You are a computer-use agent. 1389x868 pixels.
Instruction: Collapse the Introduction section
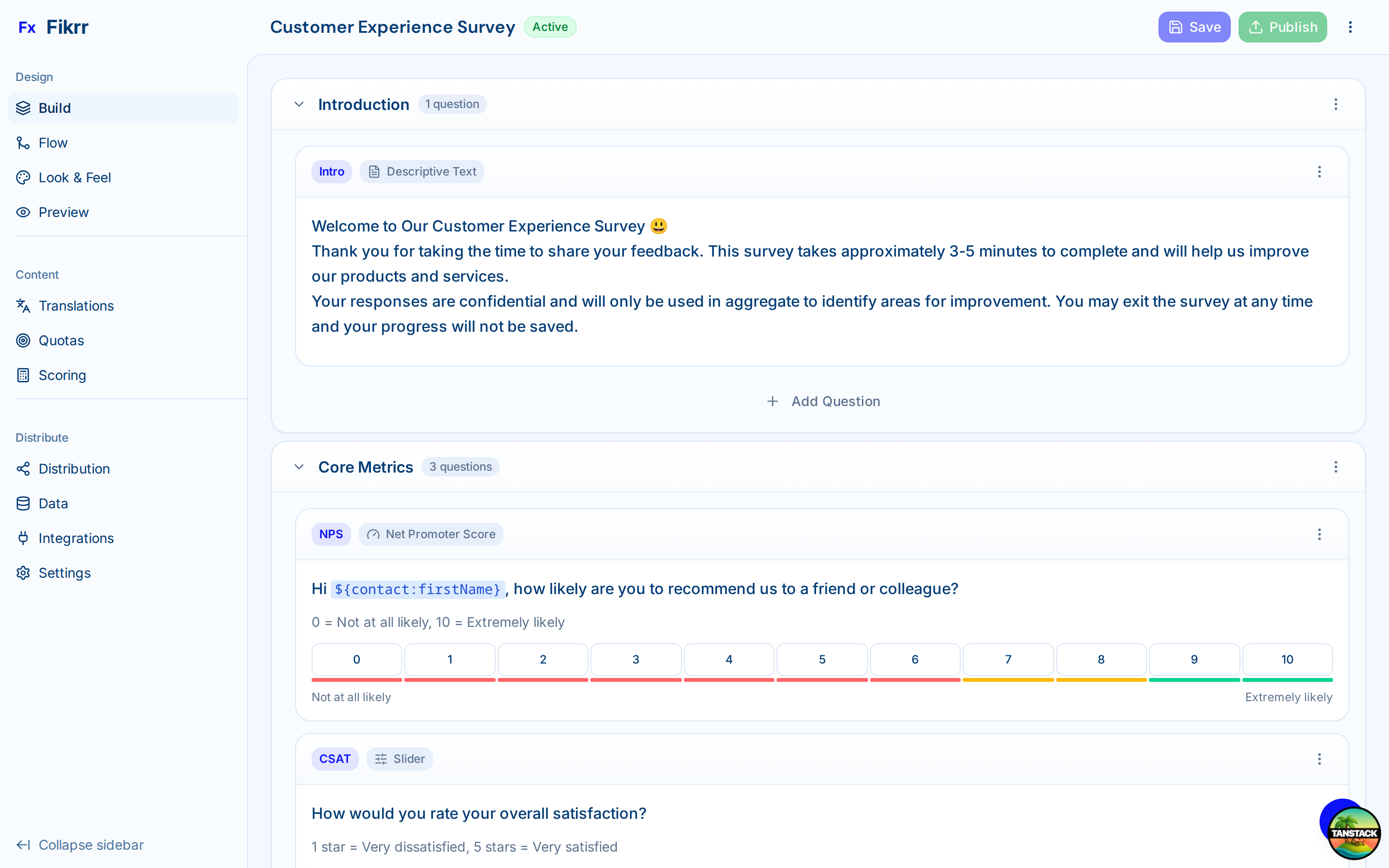[299, 104]
